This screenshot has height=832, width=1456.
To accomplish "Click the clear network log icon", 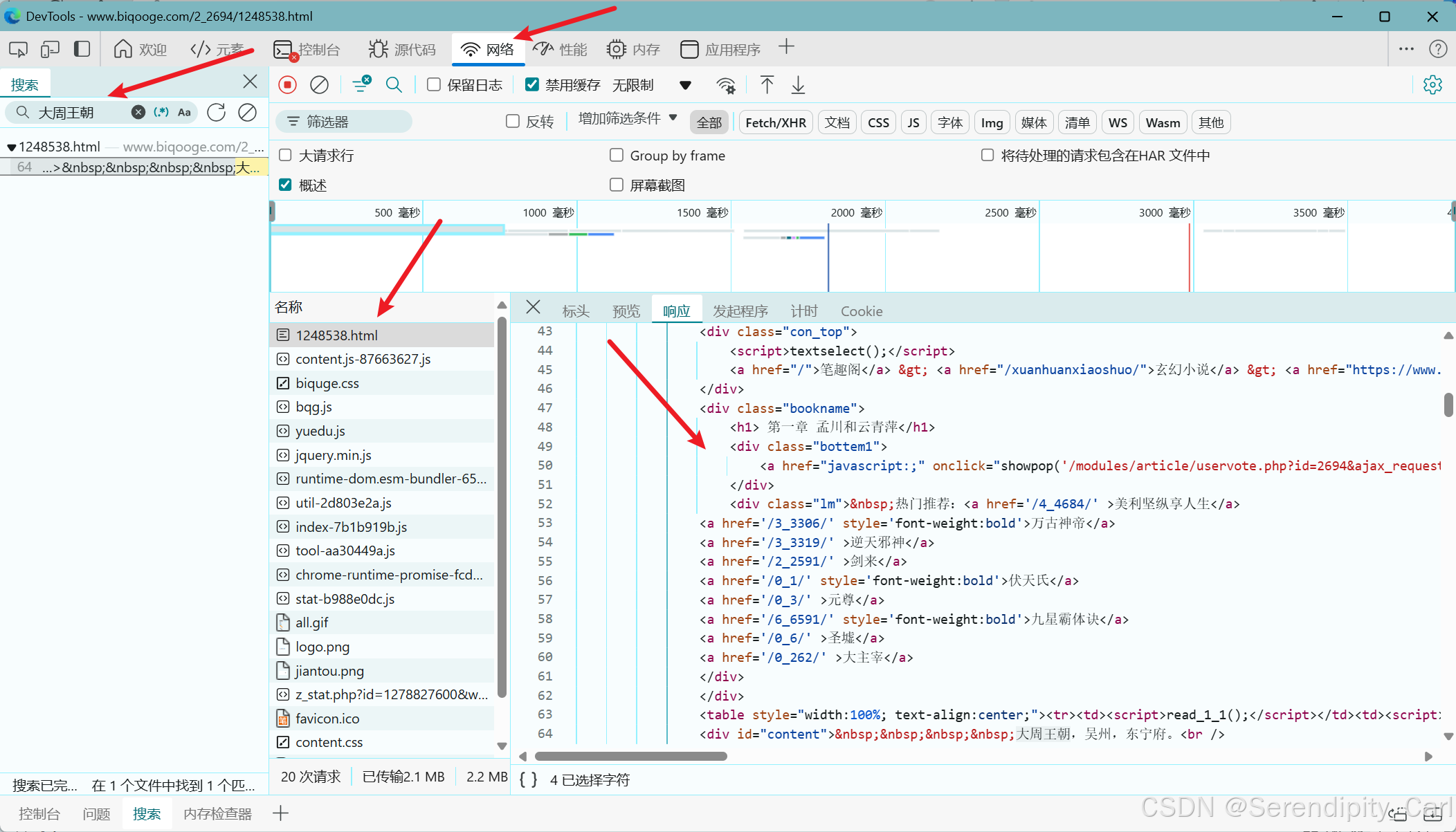I will click(x=319, y=84).
